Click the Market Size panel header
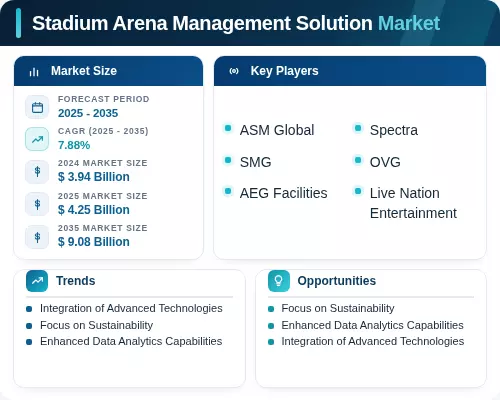This screenshot has height=400, width=500. coord(108,71)
